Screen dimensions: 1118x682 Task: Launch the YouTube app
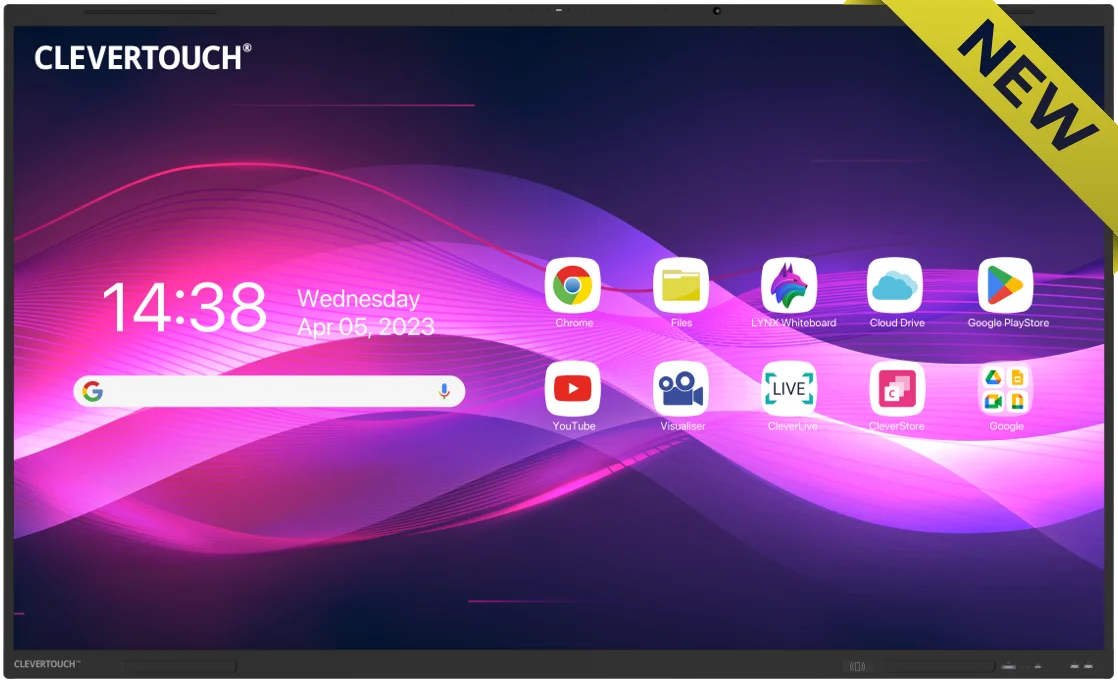tap(573, 388)
